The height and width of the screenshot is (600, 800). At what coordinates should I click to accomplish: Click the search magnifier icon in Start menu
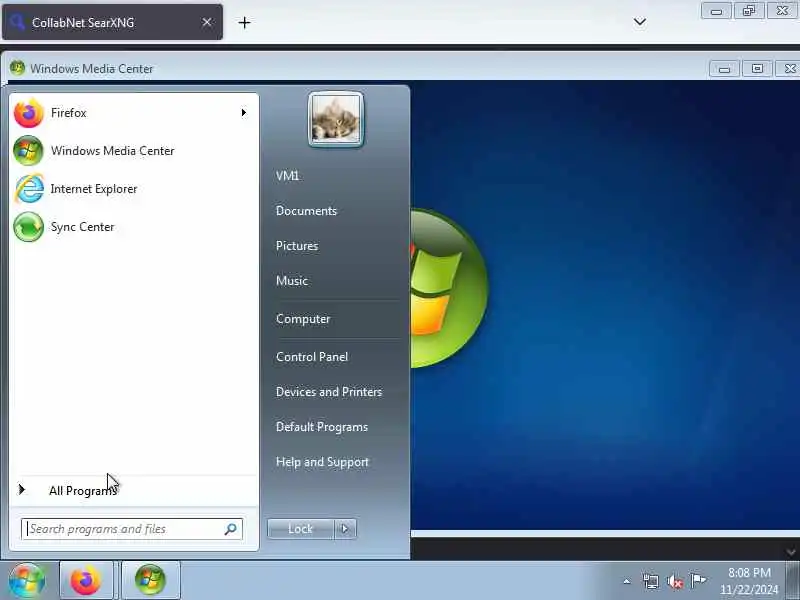click(231, 529)
